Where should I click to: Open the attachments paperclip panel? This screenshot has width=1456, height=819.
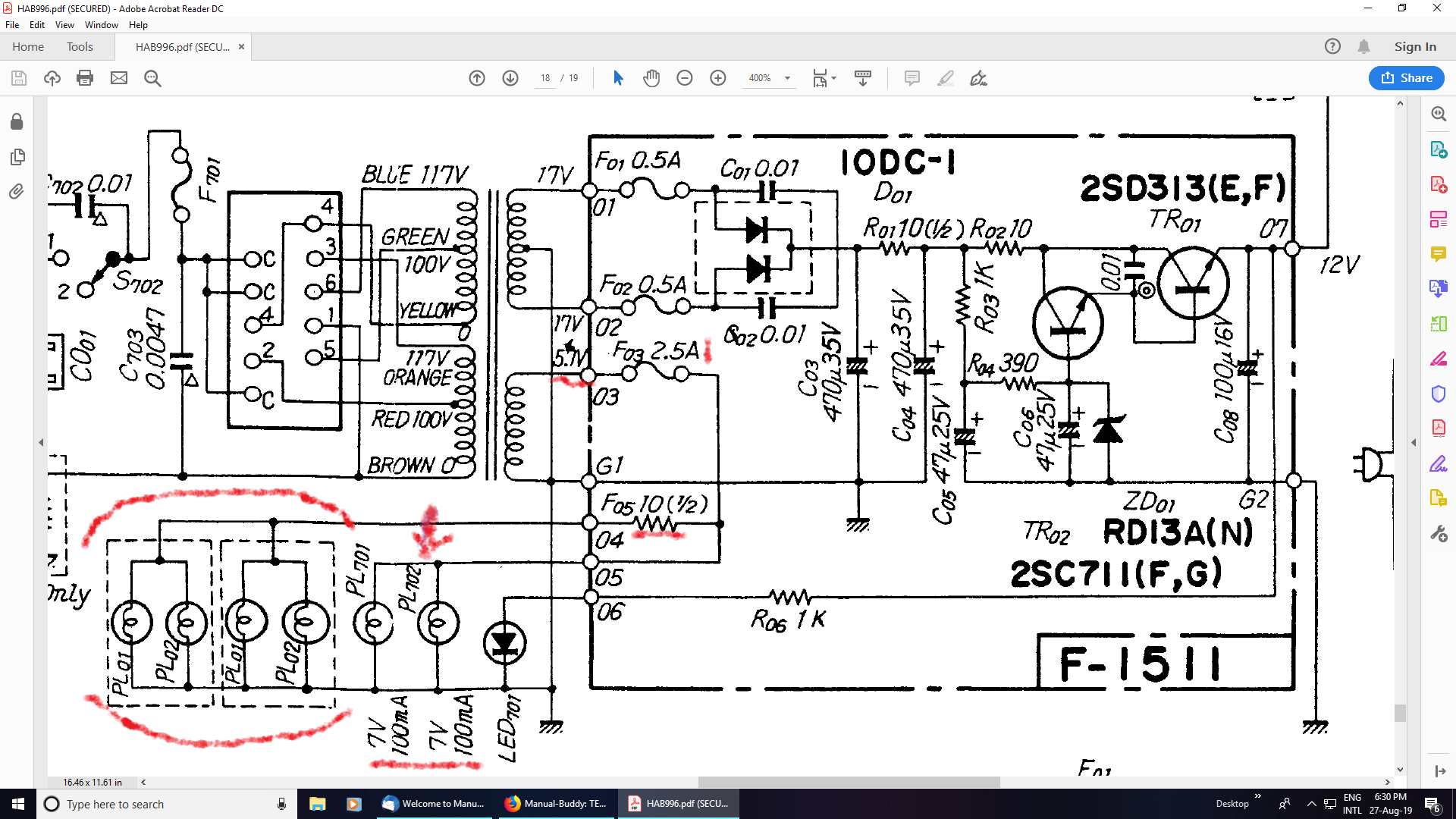coord(17,192)
